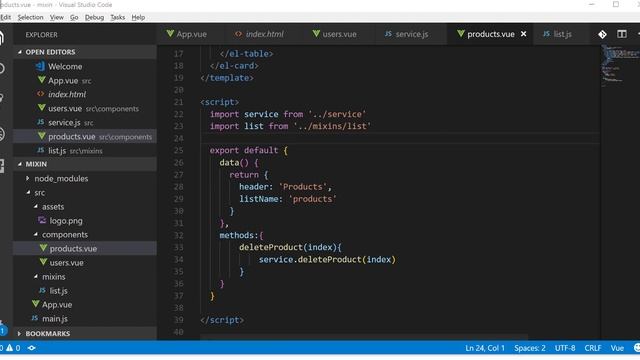The height and width of the screenshot is (360, 640).
Task: Change line endings via CRLF
Action: 593,348
